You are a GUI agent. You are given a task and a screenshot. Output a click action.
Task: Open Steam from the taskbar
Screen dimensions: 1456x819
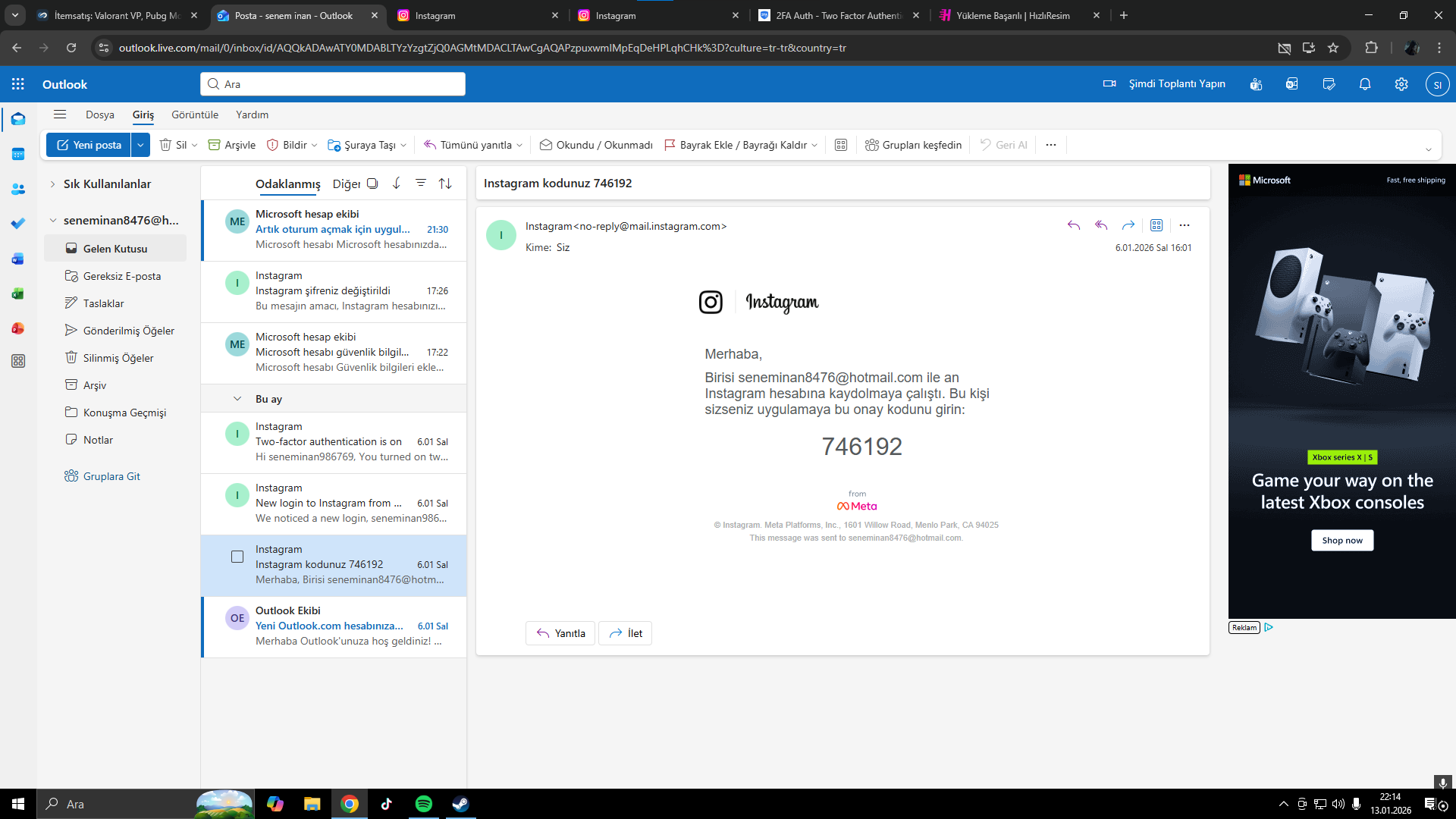460,804
